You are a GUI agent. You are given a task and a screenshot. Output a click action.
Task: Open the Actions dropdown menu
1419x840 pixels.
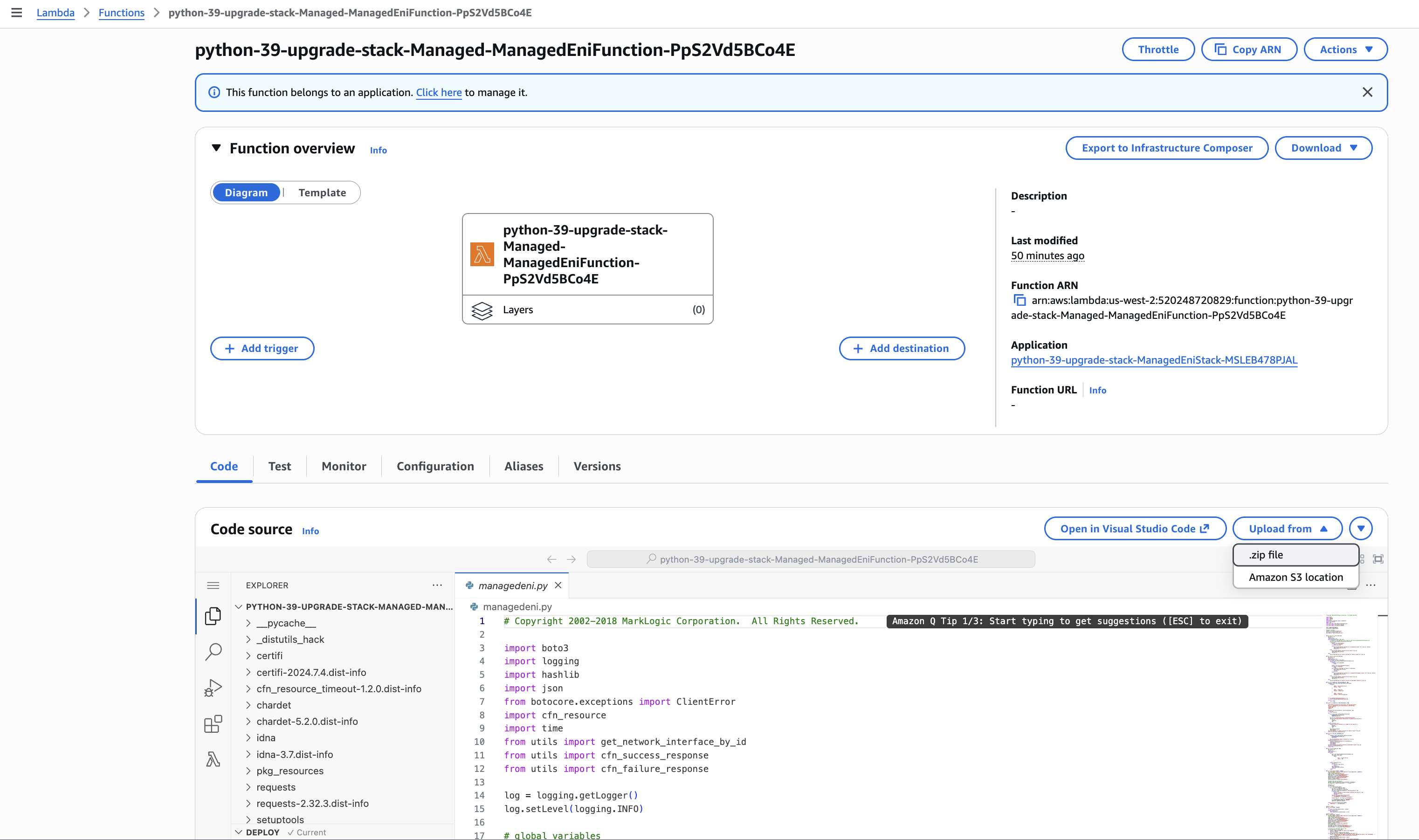point(1345,49)
